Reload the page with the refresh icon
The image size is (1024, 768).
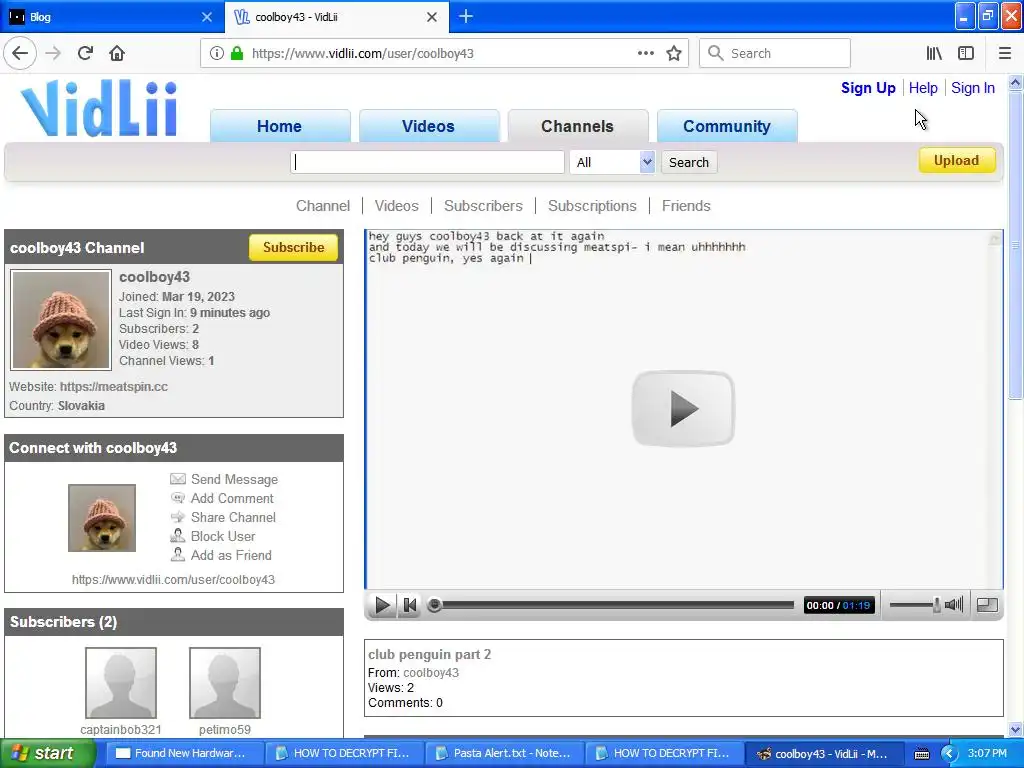click(85, 54)
